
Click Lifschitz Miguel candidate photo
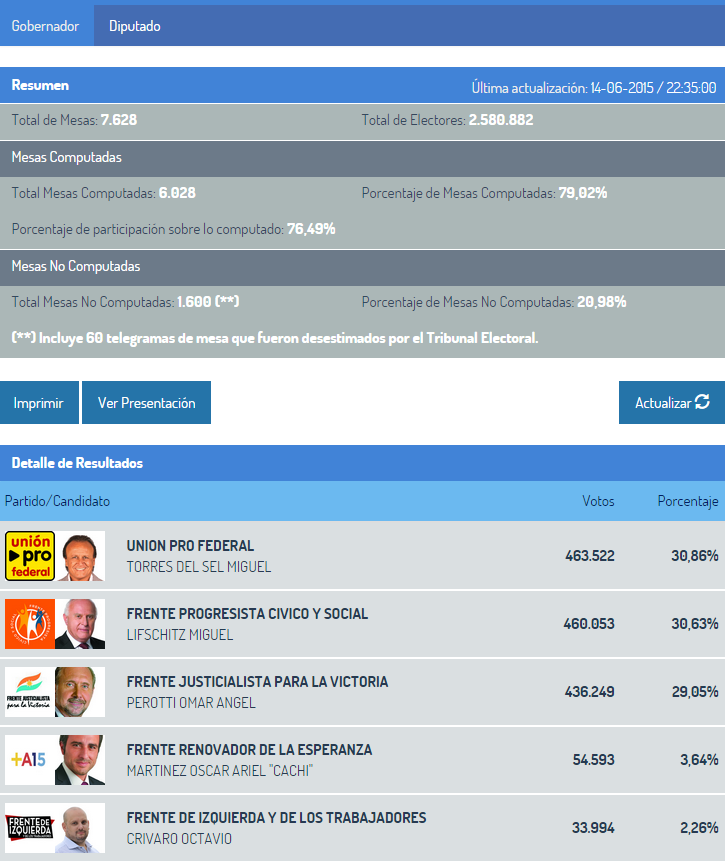[80, 624]
